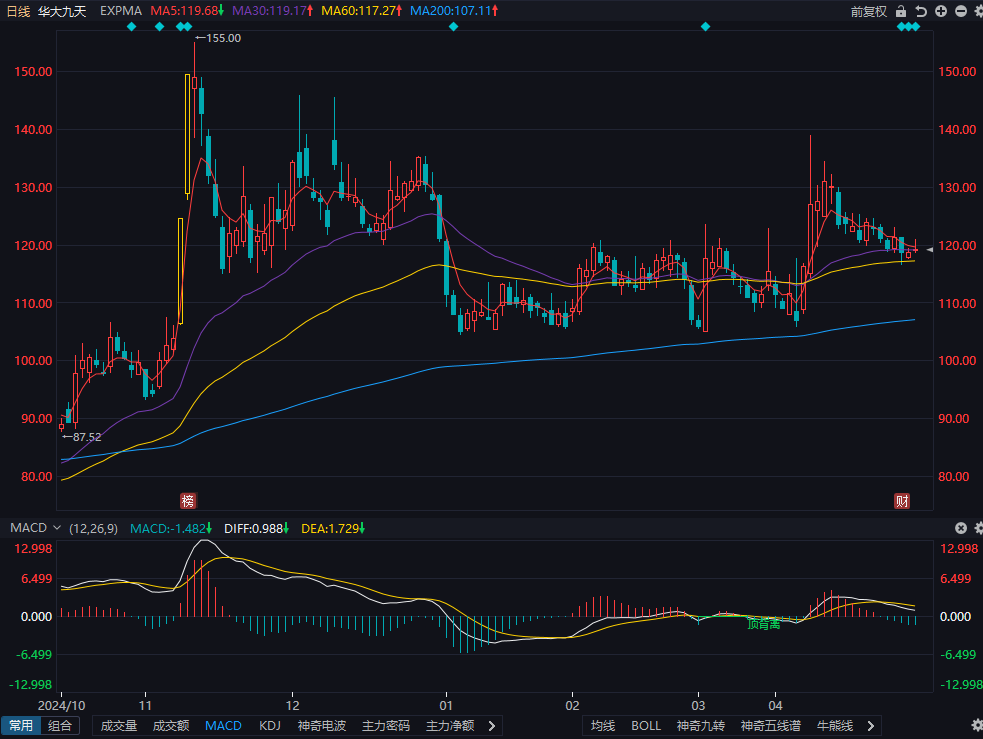Click the current price arrow on right axis
The width and height of the screenshot is (983, 739).
pos(930,249)
